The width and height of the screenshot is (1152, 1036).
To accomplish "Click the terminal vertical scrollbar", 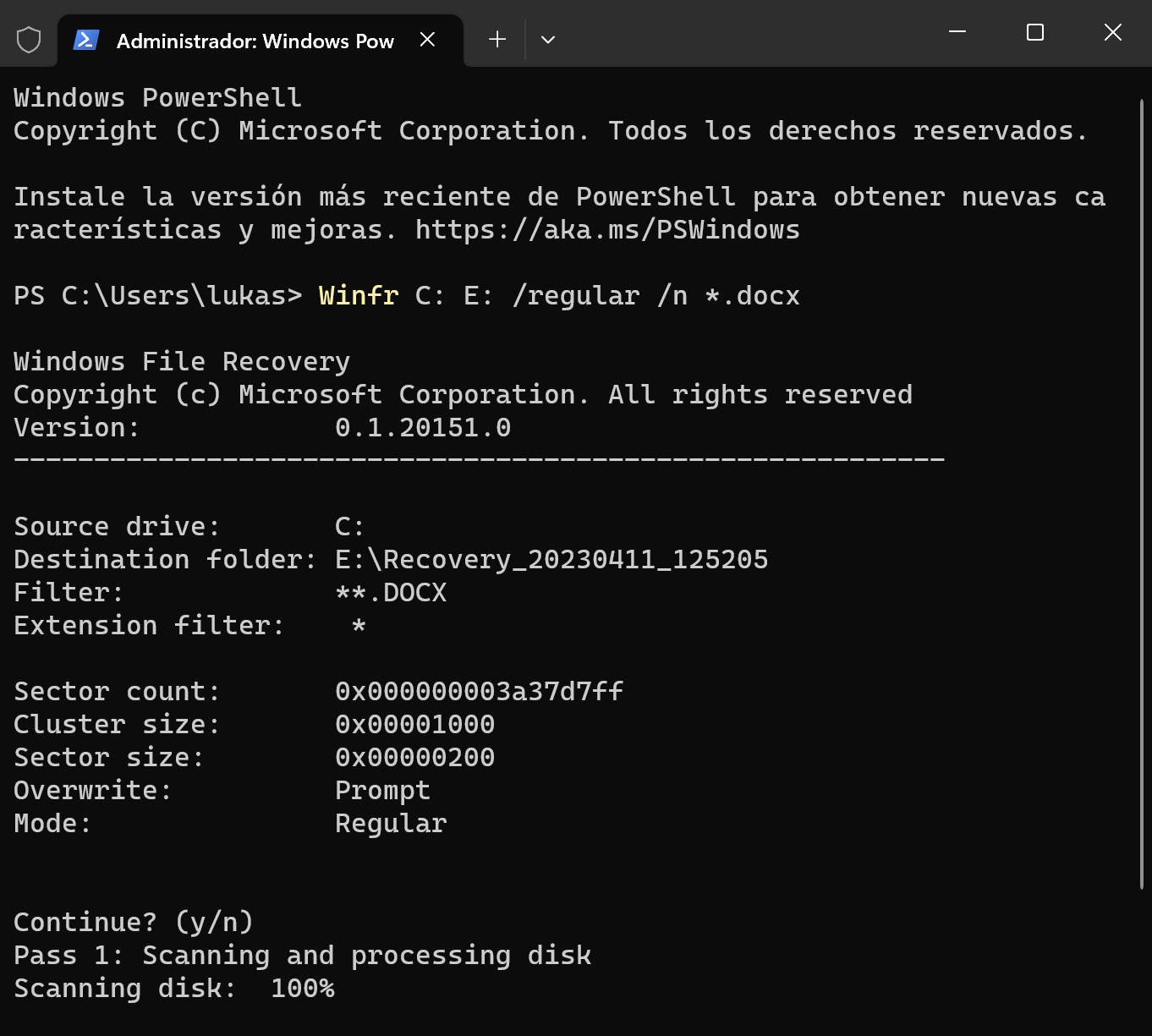I will point(1141,495).
